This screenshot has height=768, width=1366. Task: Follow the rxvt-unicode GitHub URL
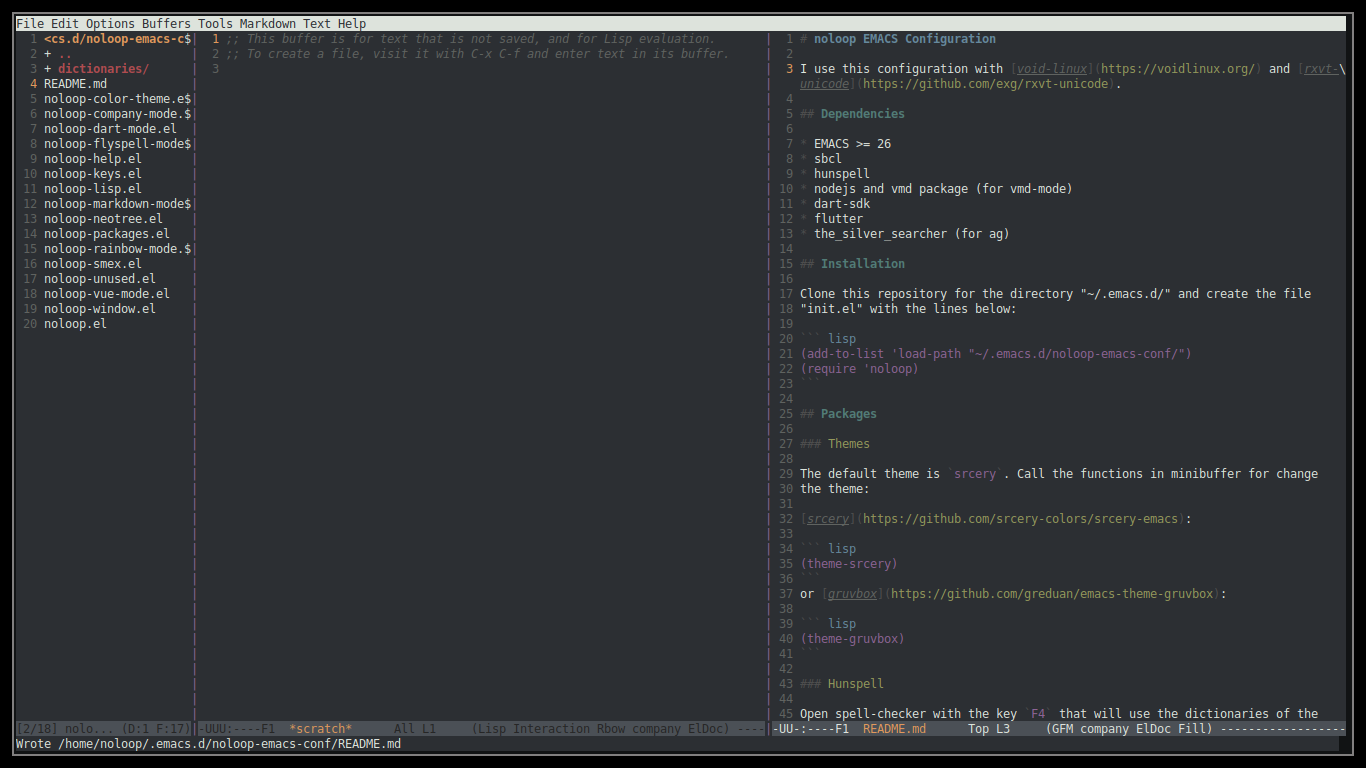(986, 84)
